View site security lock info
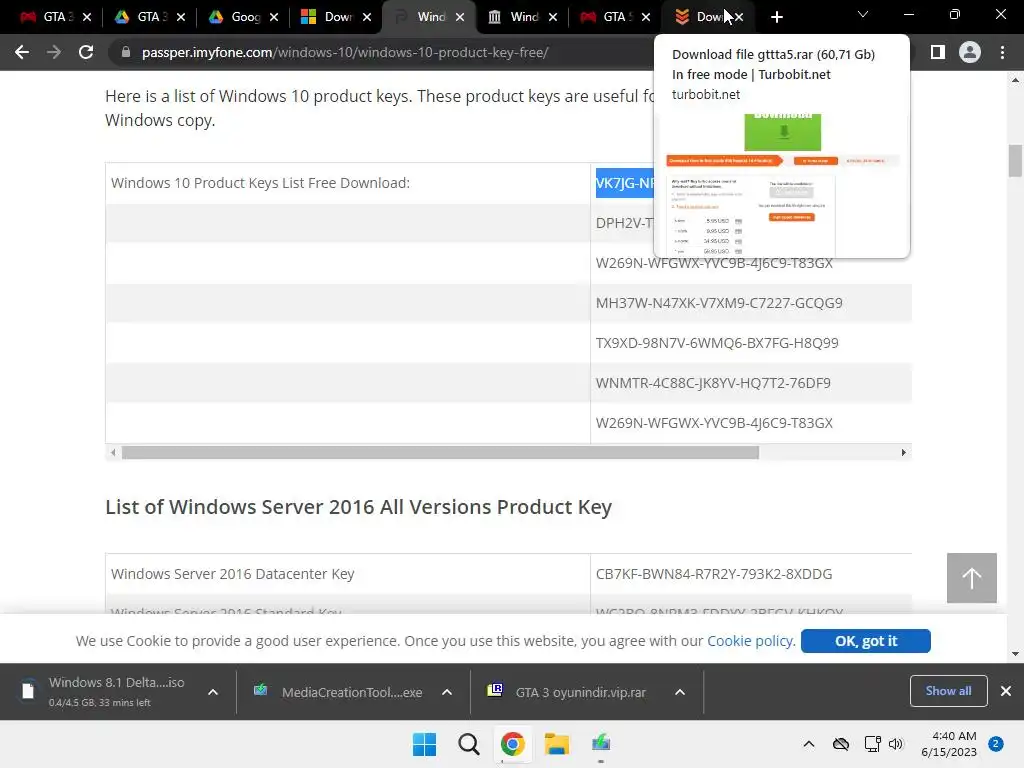The image size is (1024, 768). point(126,52)
